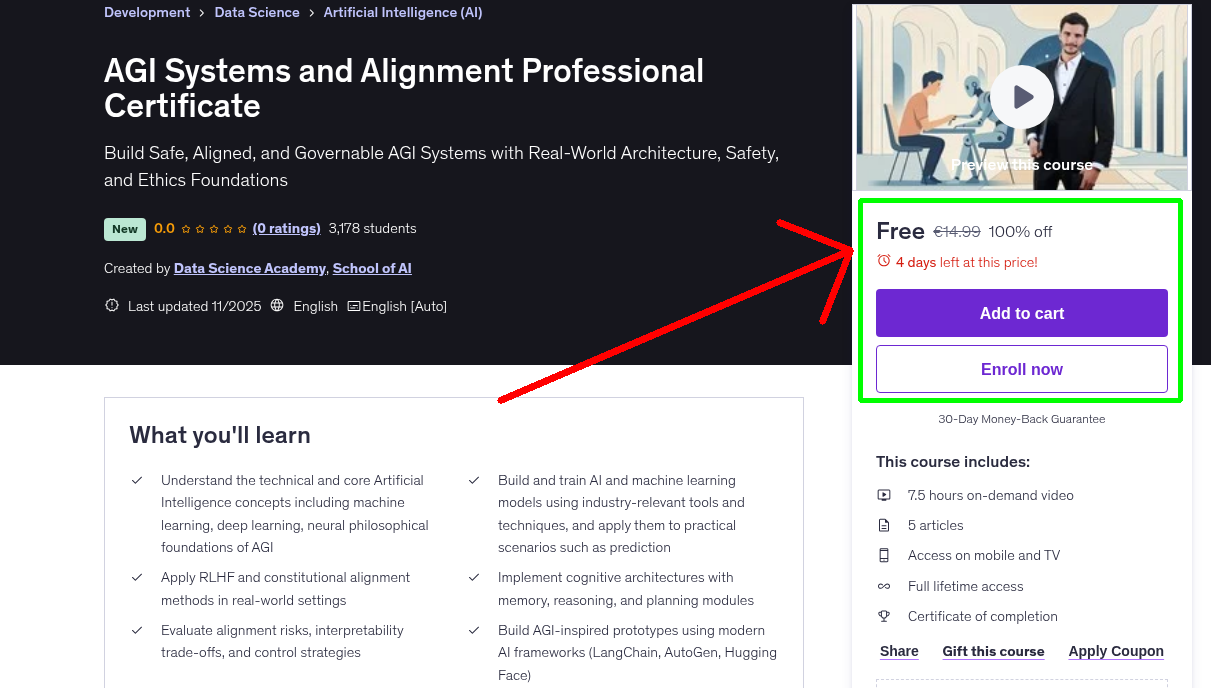1211x688 pixels.
Task: Click the last updated clock icon
Action: pos(112,305)
